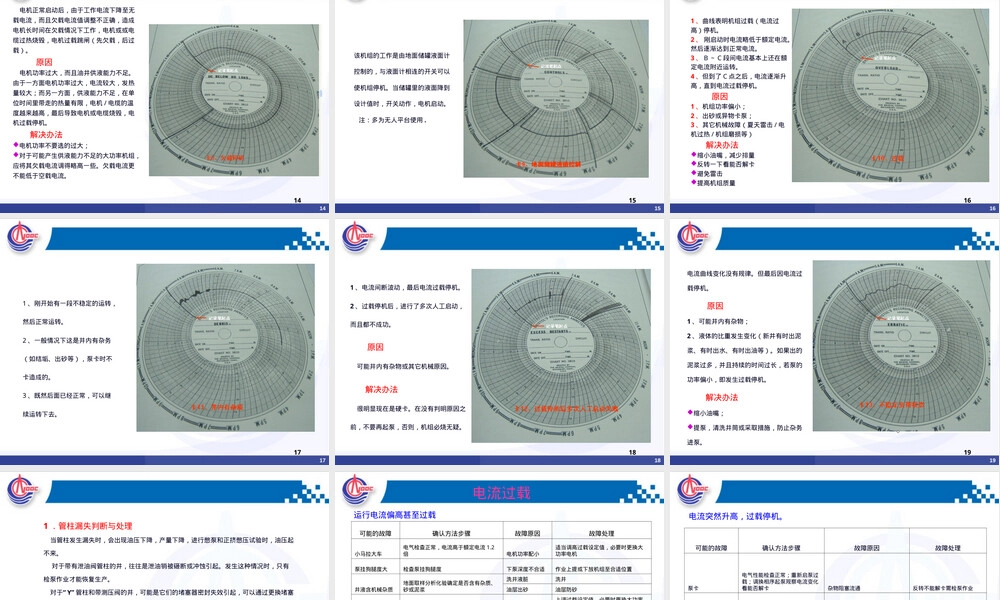Click the CNOOC logo above 电流突然升高 slide

[x=693, y=490]
